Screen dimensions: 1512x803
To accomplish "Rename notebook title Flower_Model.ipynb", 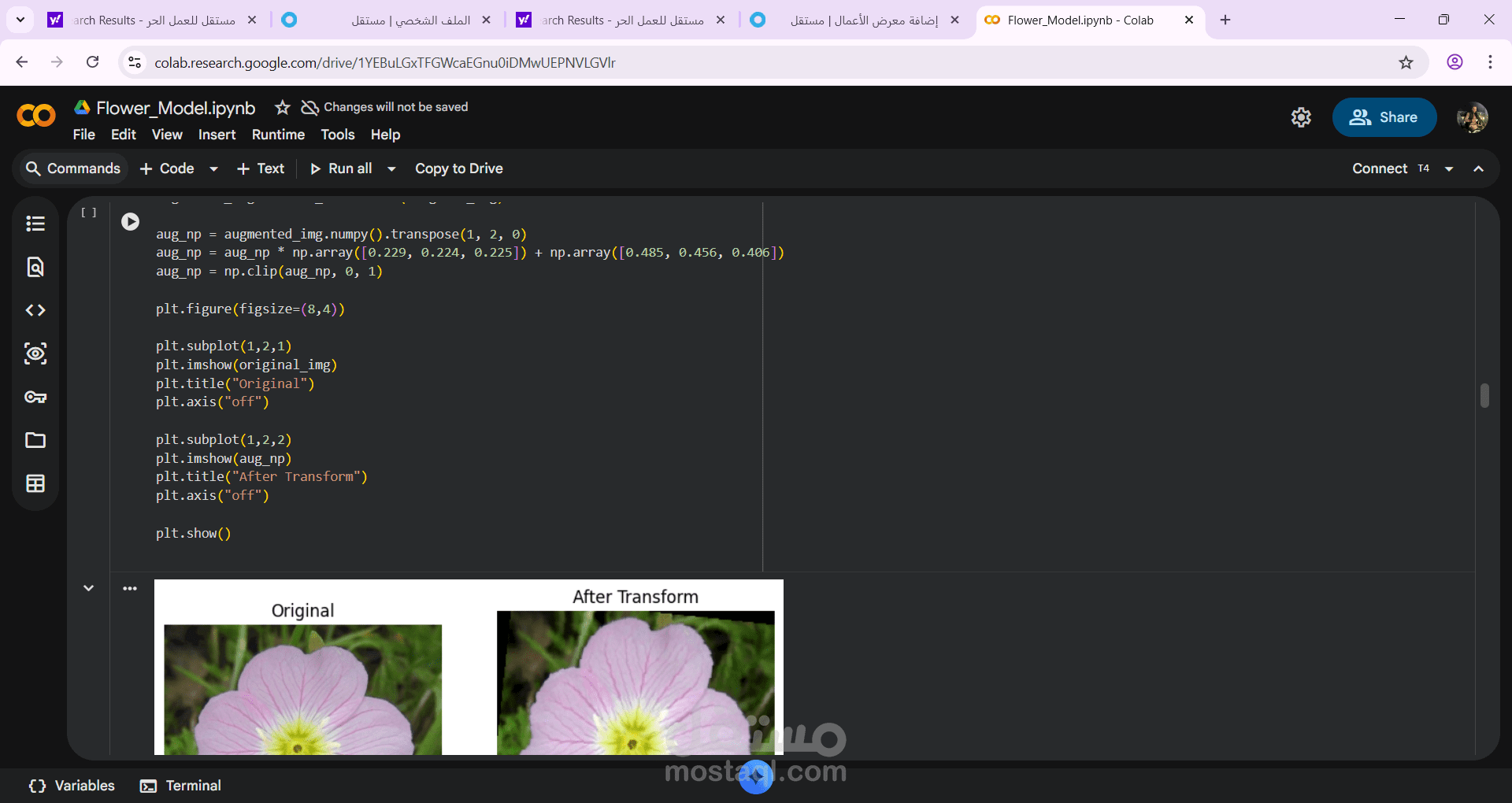I will [x=176, y=108].
